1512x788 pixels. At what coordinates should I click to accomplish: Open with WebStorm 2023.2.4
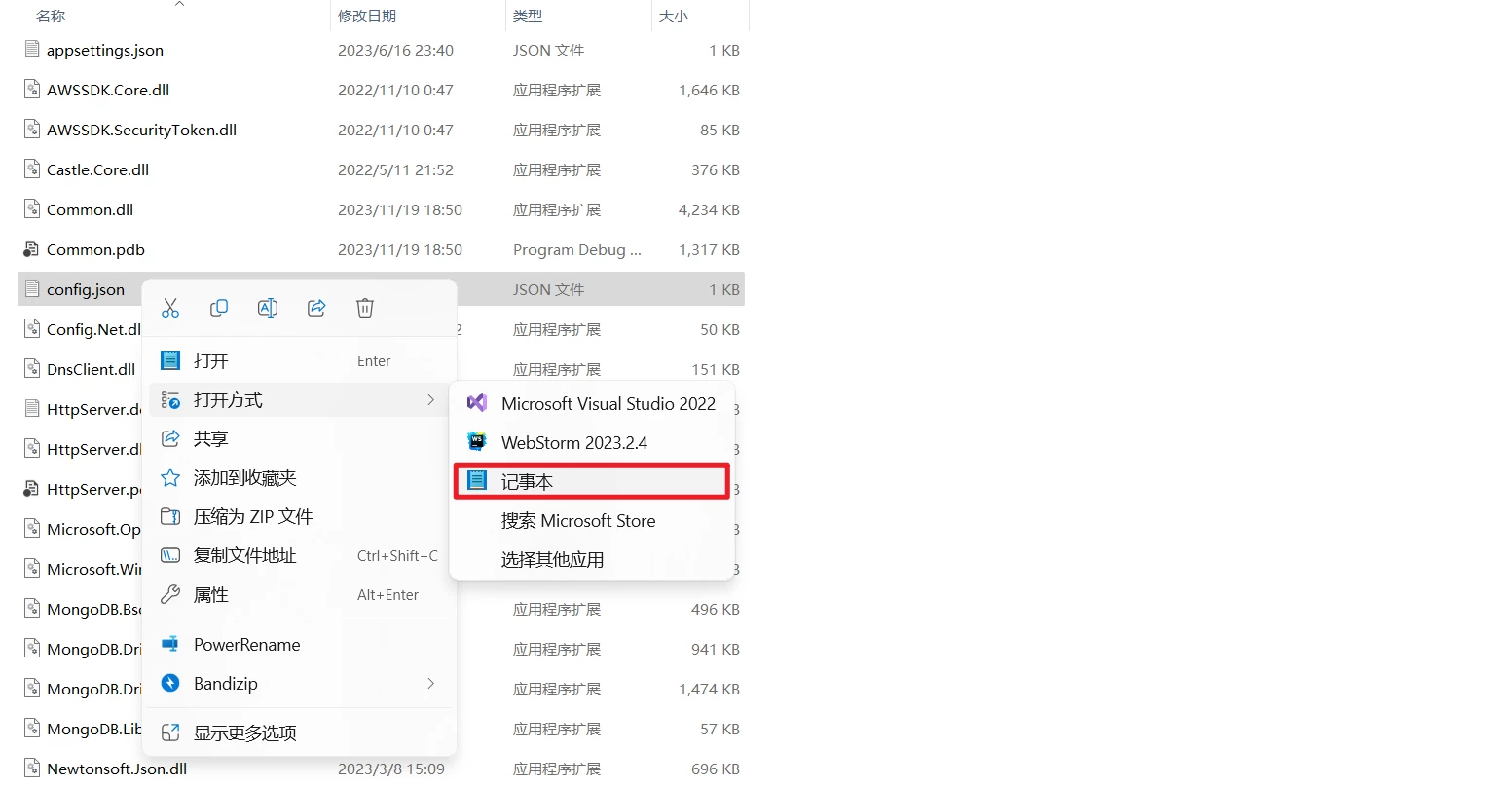[573, 443]
